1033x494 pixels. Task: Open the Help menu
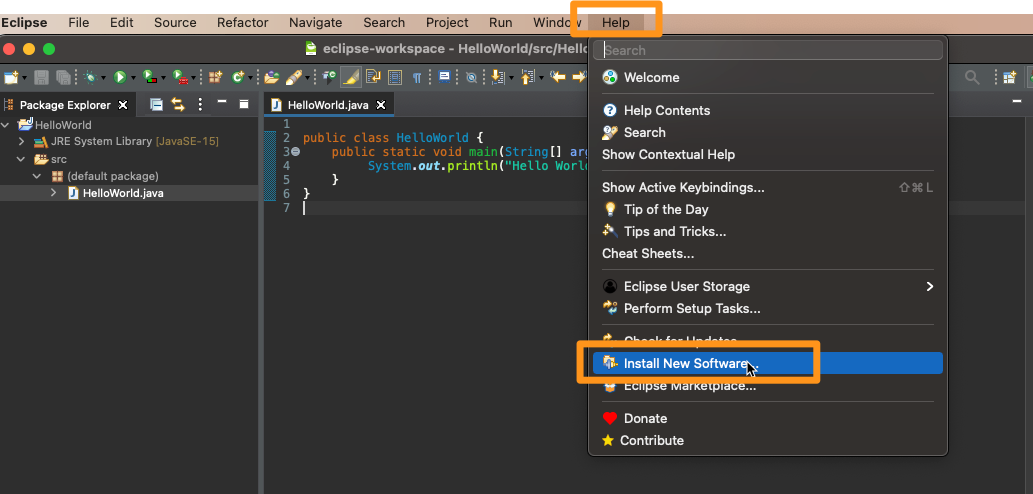(x=616, y=22)
